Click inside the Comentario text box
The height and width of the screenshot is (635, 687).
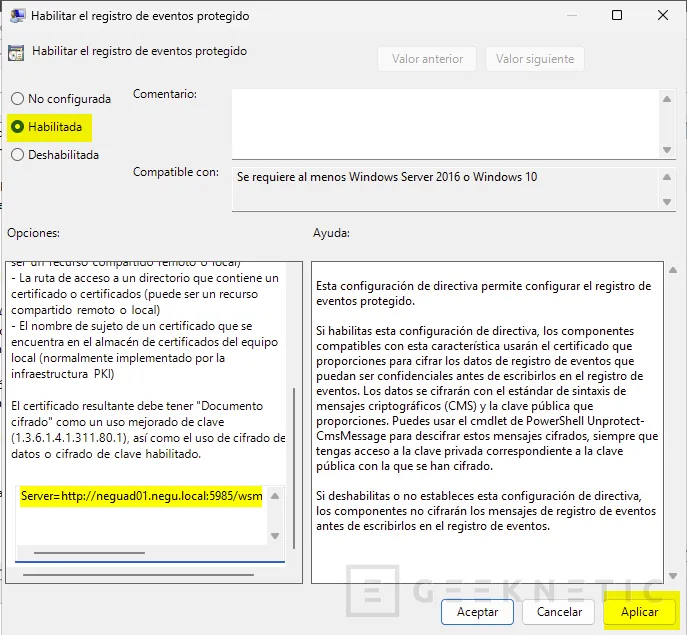tap(445, 124)
